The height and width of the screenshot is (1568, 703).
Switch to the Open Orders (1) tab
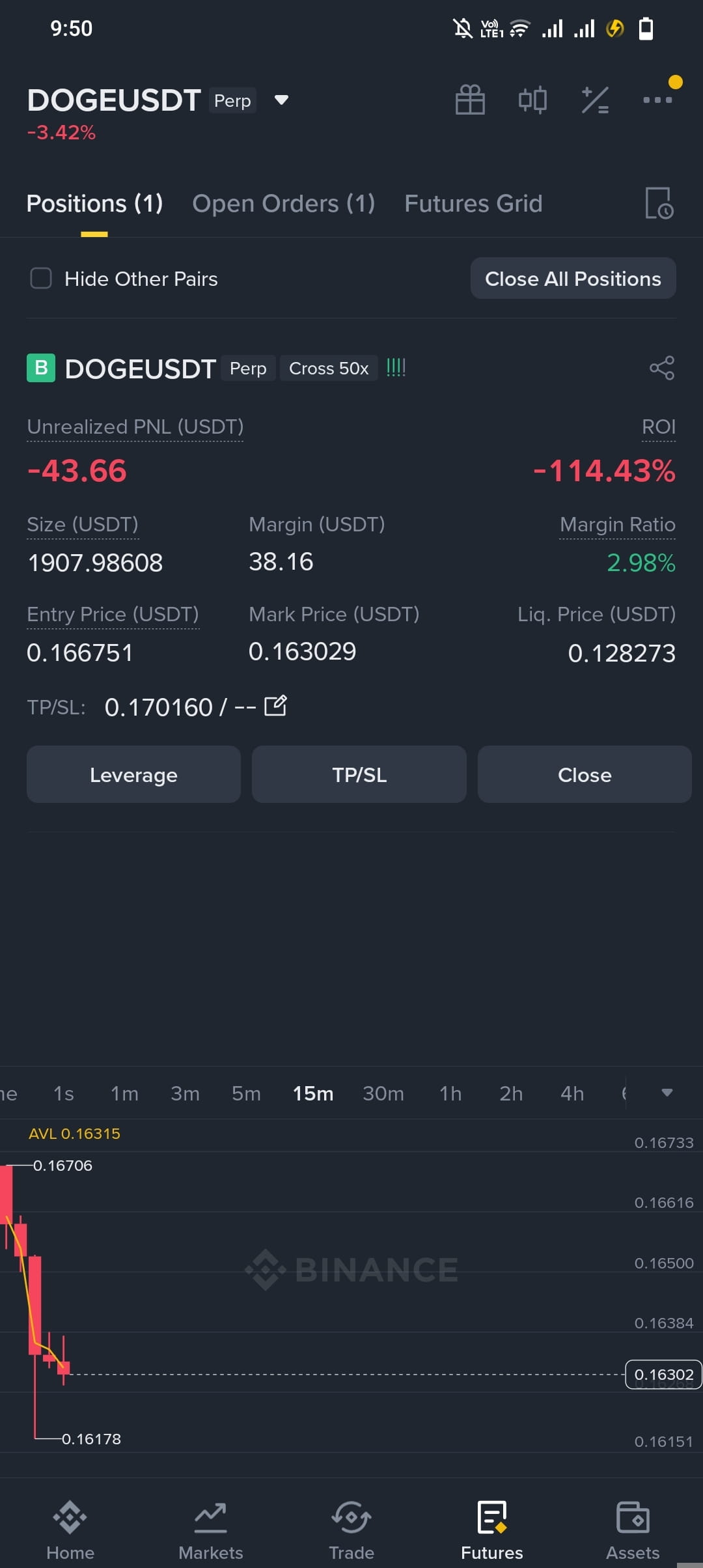coord(284,204)
